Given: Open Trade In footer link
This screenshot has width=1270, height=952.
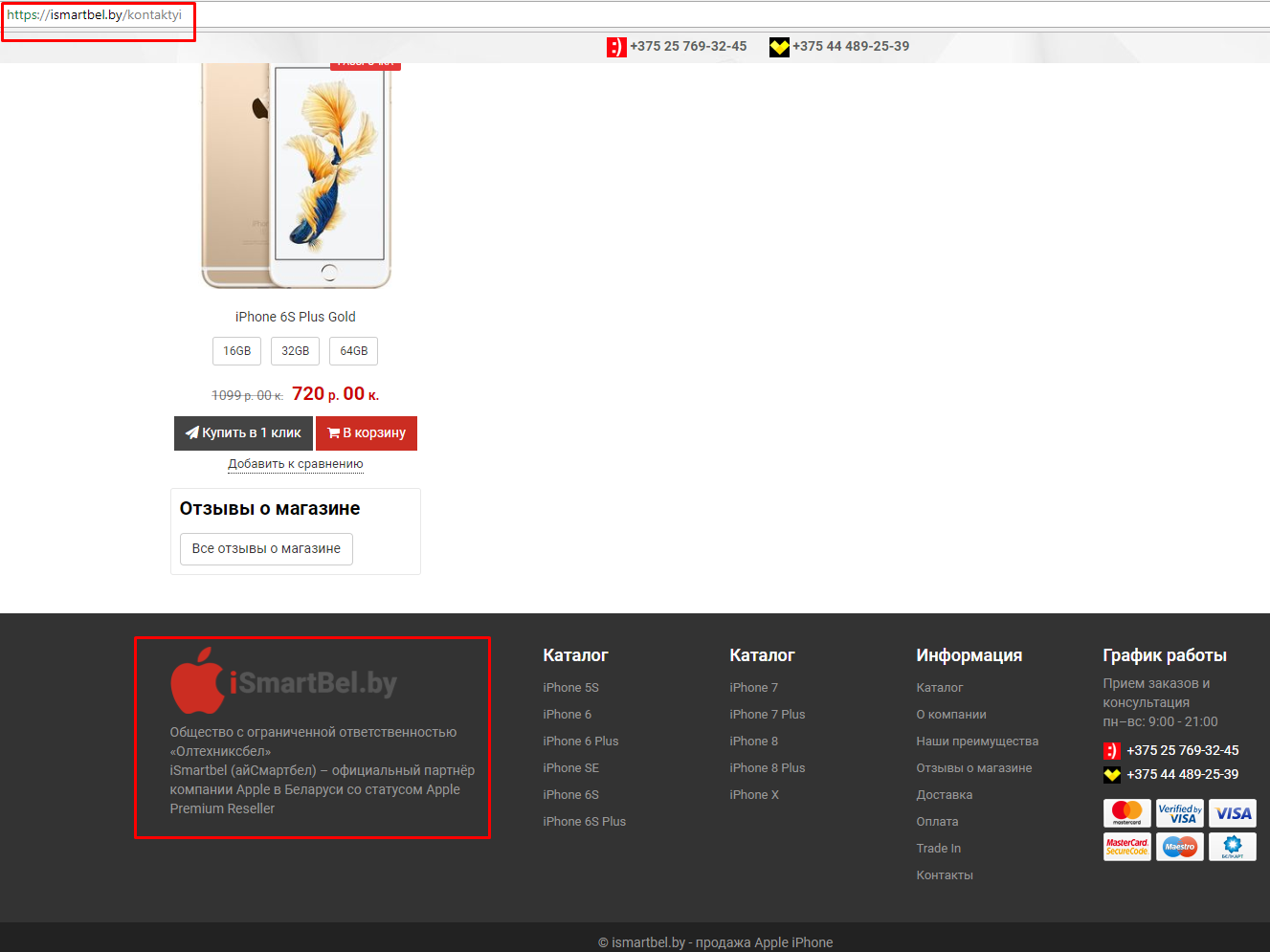Looking at the screenshot, I should [x=939, y=849].
